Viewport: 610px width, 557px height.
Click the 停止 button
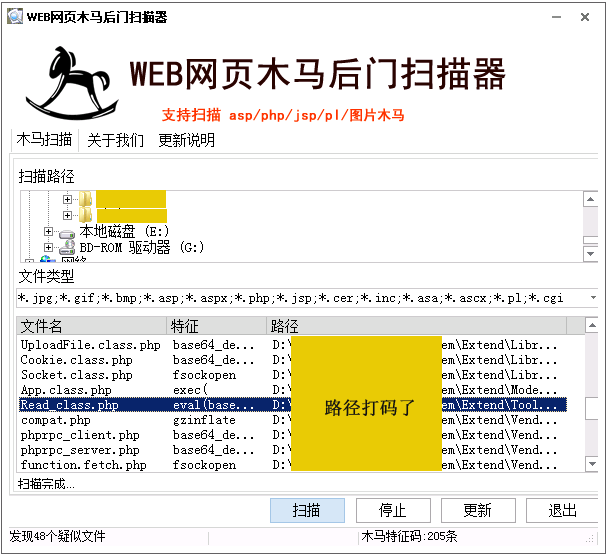coord(393,510)
